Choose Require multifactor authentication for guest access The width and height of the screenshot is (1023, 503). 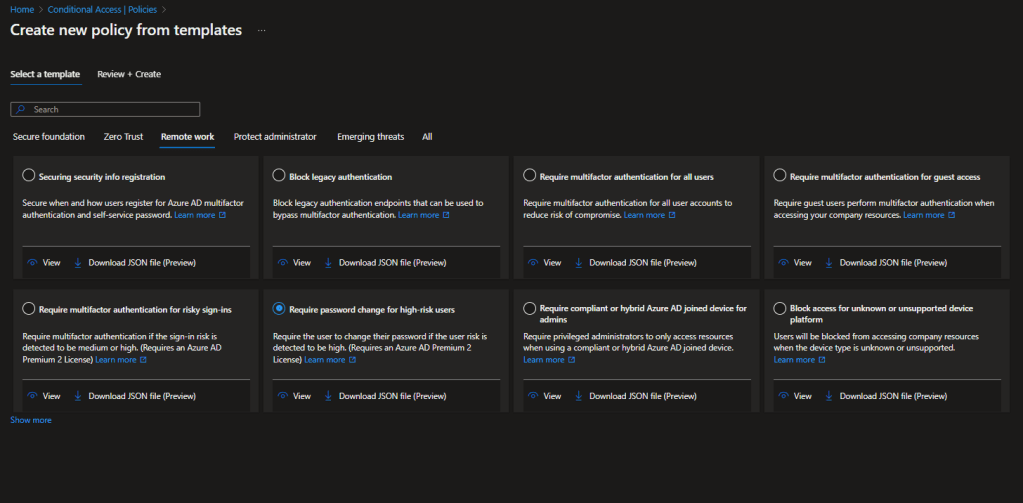[x=780, y=176]
